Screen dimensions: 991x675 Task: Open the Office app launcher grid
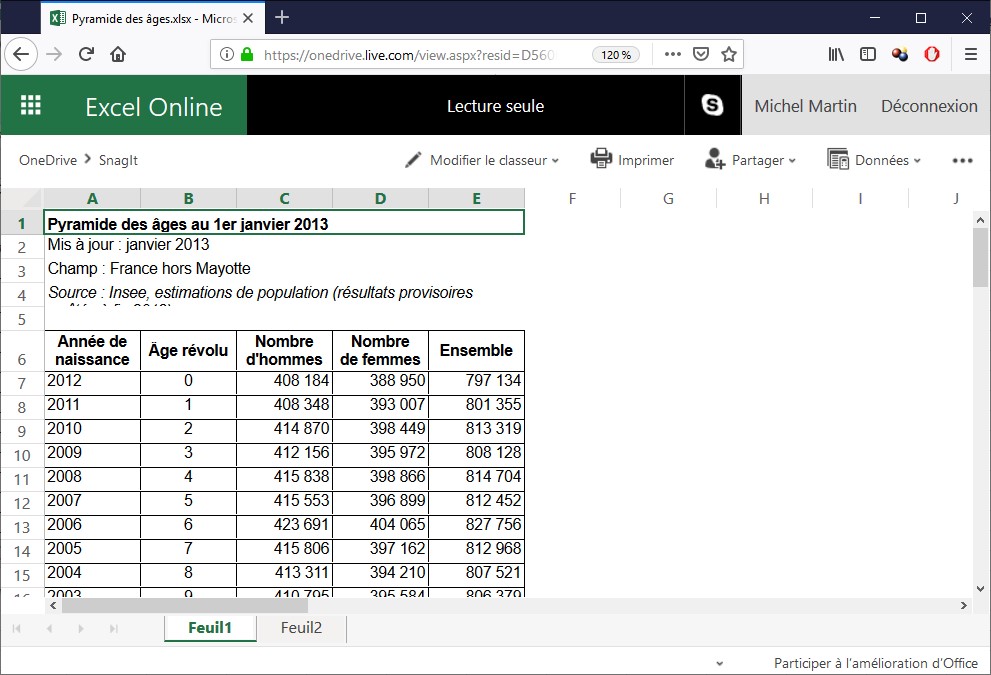click(x=31, y=105)
